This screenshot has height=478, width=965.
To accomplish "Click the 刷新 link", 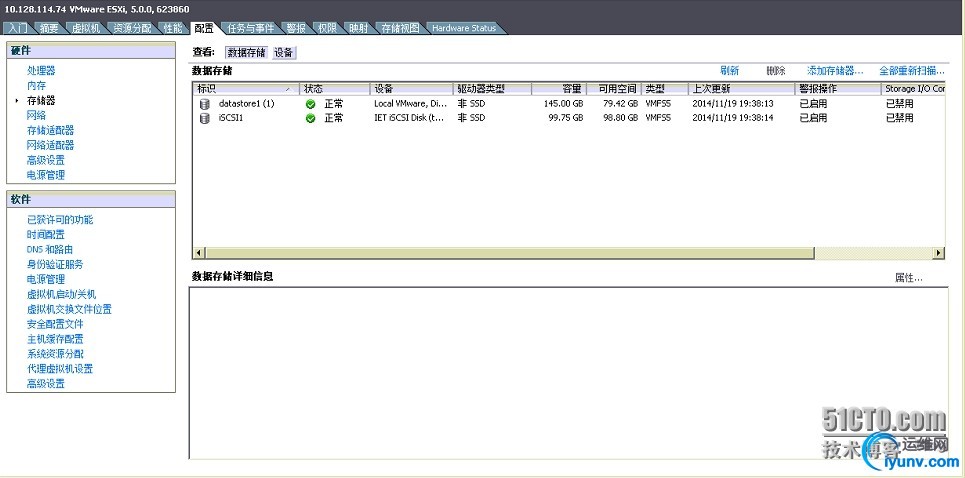I will (729, 71).
